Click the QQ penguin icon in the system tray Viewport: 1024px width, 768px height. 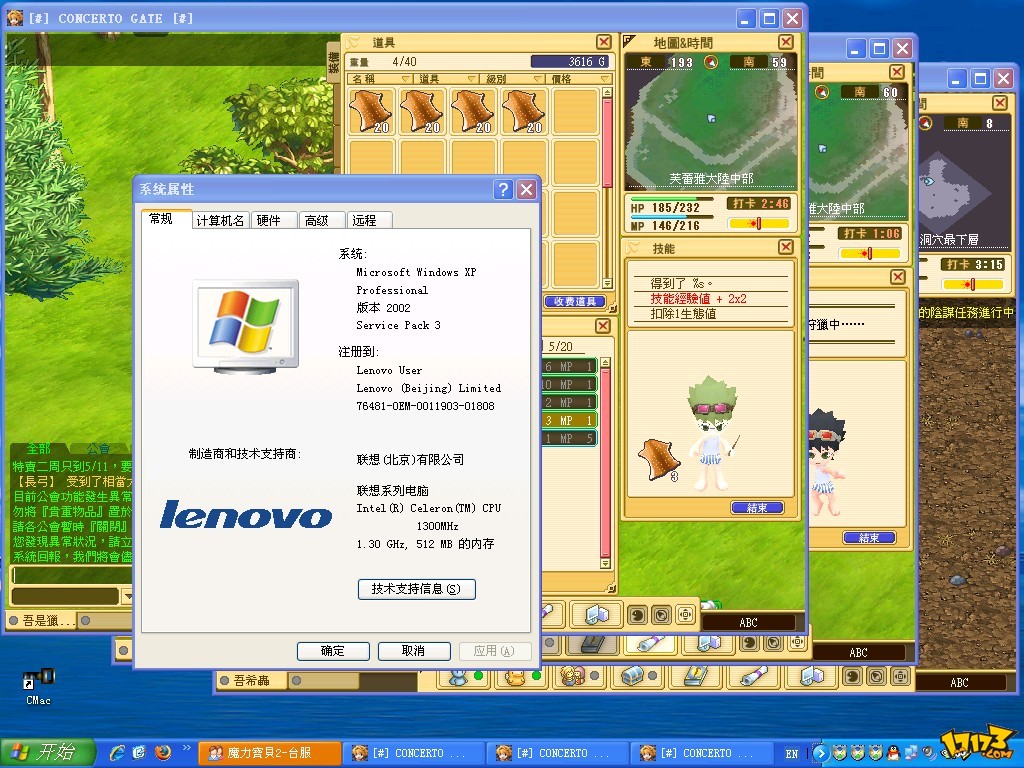click(893, 753)
